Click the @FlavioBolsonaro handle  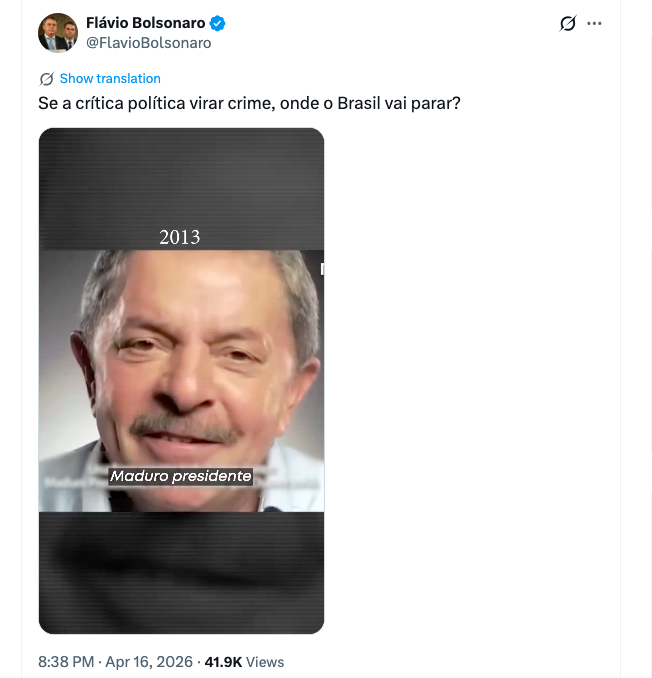coord(149,43)
